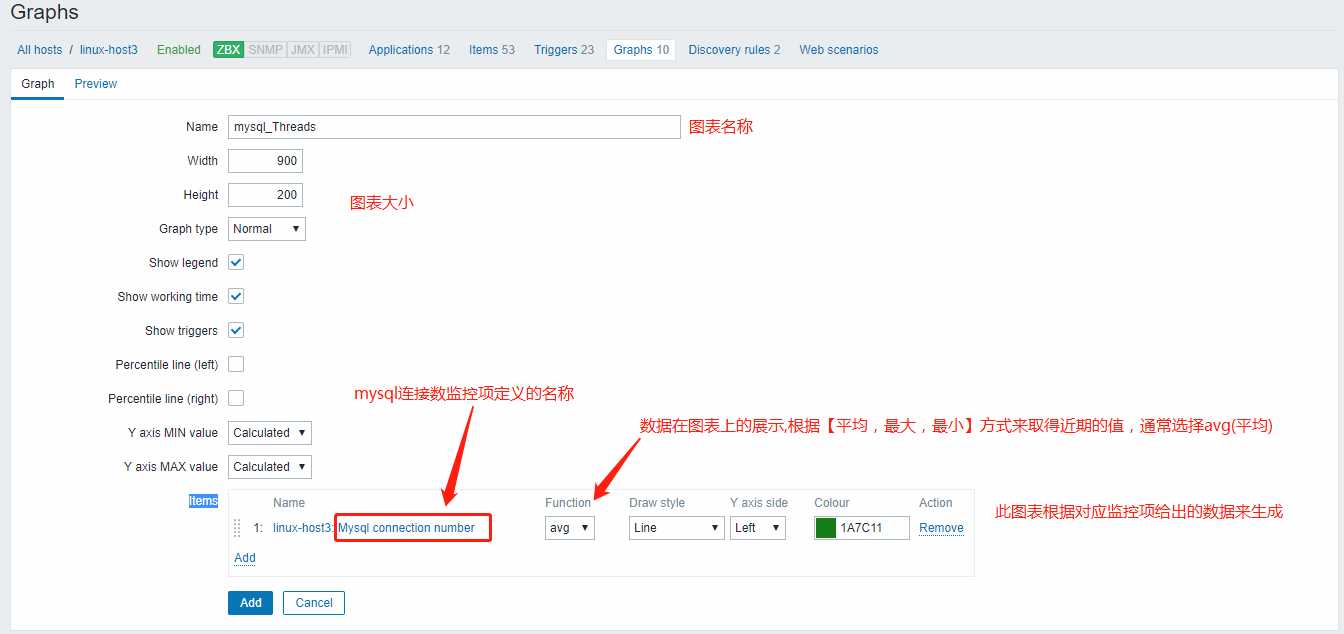Enable Percentile line (right) checkbox
The height and width of the screenshot is (634, 1344).
[236, 398]
